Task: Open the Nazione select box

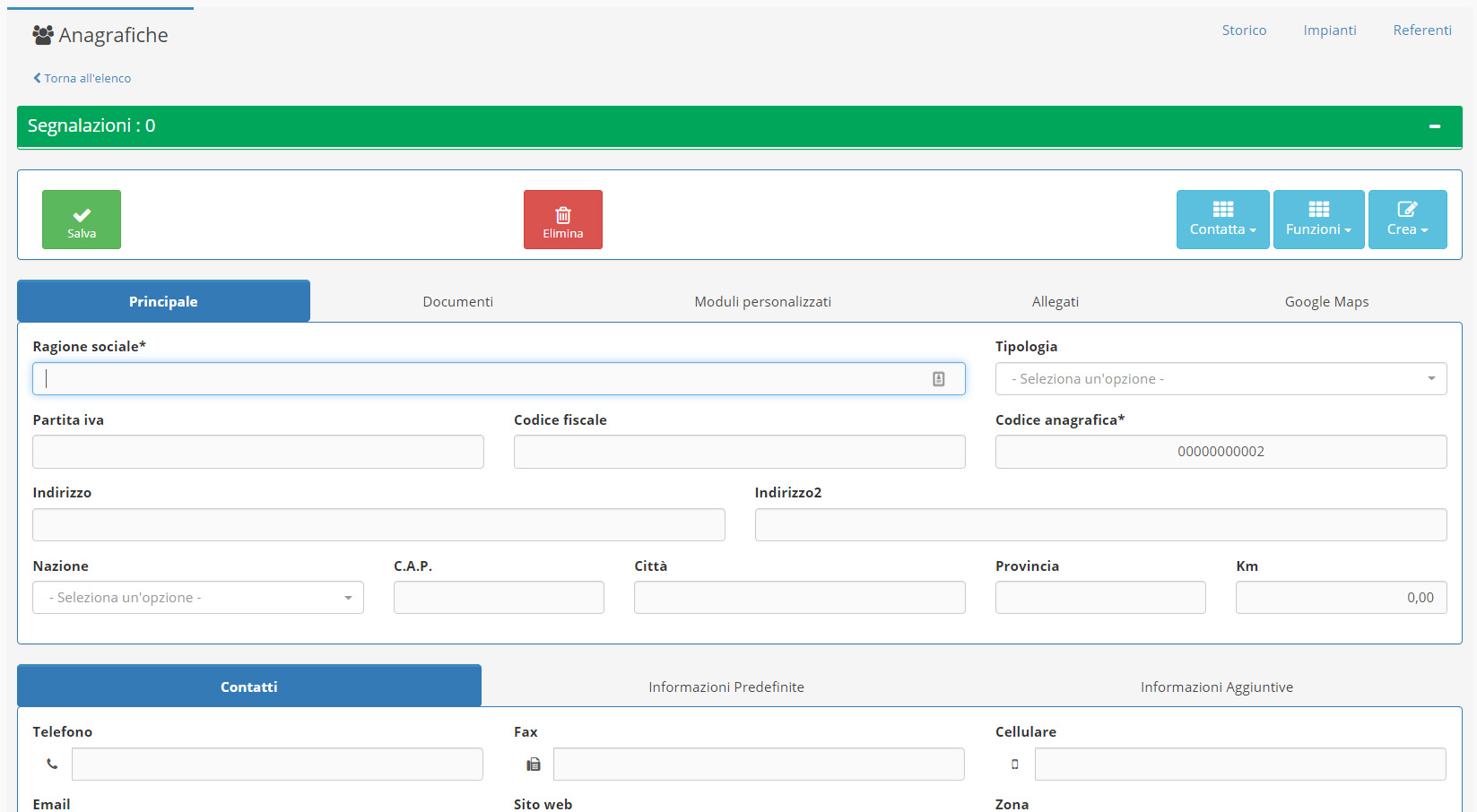Action: [x=198, y=598]
